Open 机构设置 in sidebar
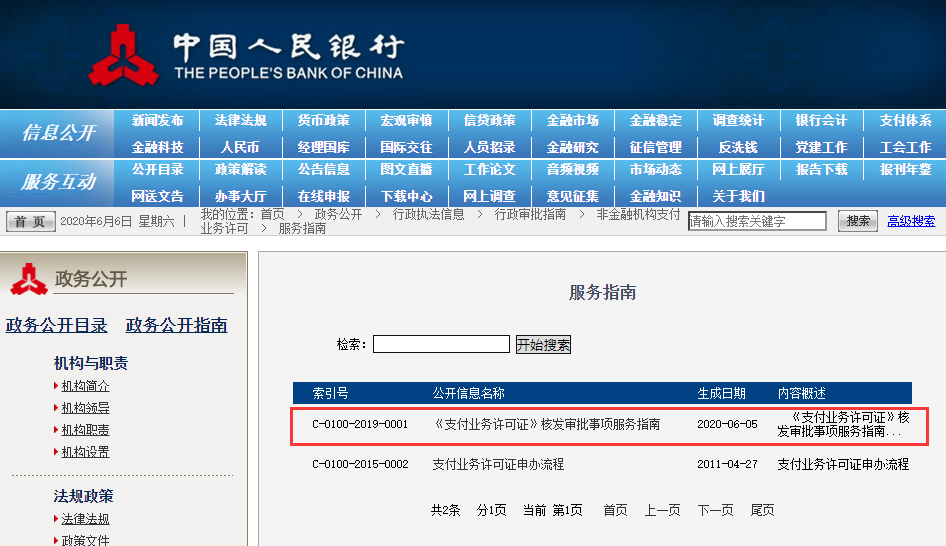Viewport: 946px width, 546px height. pyautogui.click(x=85, y=452)
